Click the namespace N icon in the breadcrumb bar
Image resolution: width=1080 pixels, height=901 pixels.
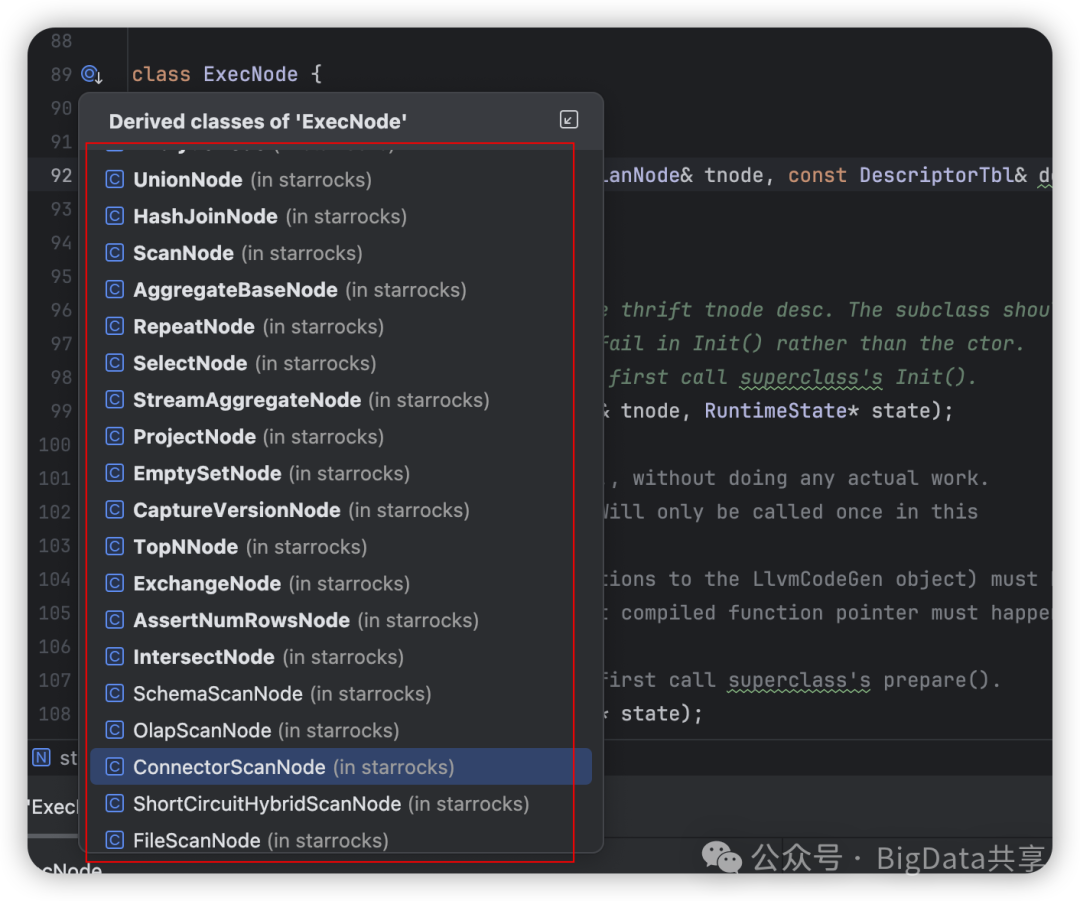click(41, 758)
